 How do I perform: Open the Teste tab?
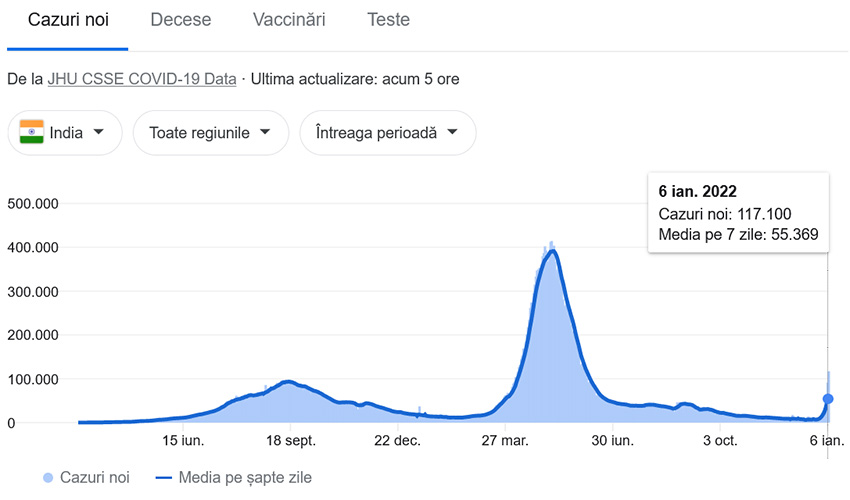tap(388, 20)
